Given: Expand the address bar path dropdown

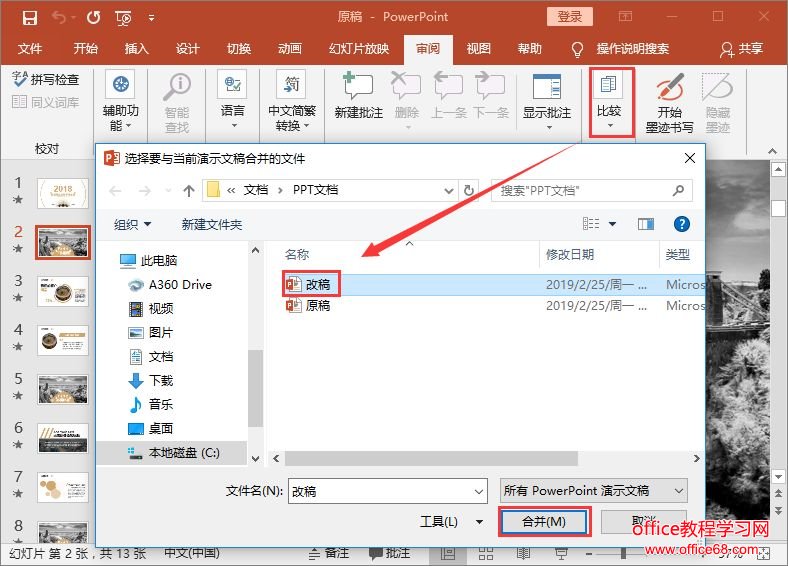Looking at the screenshot, I should click(x=448, y=191).
